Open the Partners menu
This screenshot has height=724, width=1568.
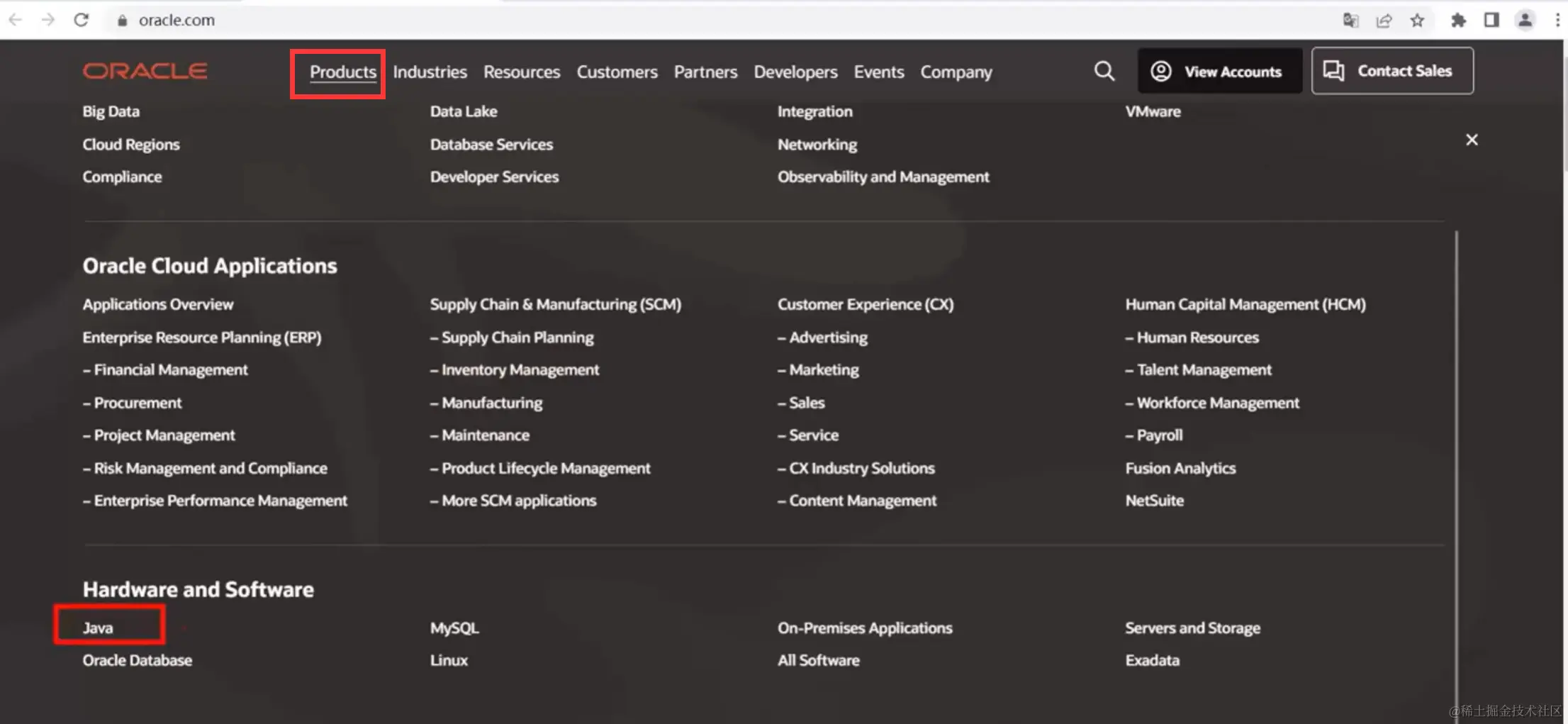pyautogui.click(x=705, y=72)
